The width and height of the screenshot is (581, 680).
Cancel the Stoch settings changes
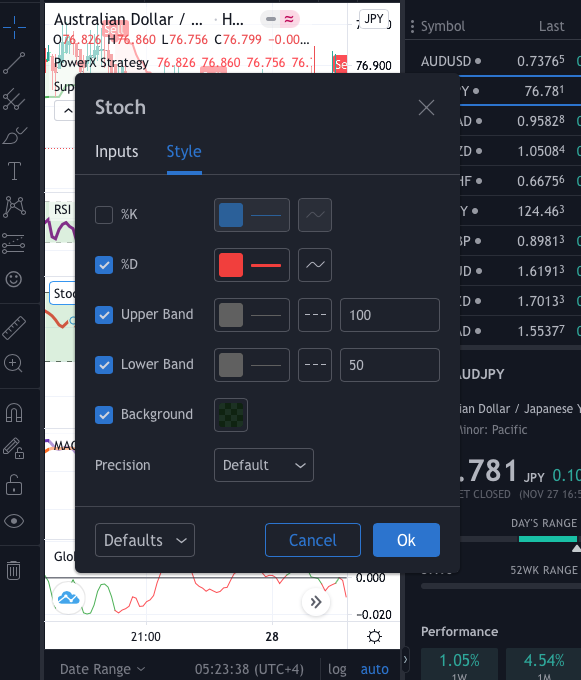313,540
